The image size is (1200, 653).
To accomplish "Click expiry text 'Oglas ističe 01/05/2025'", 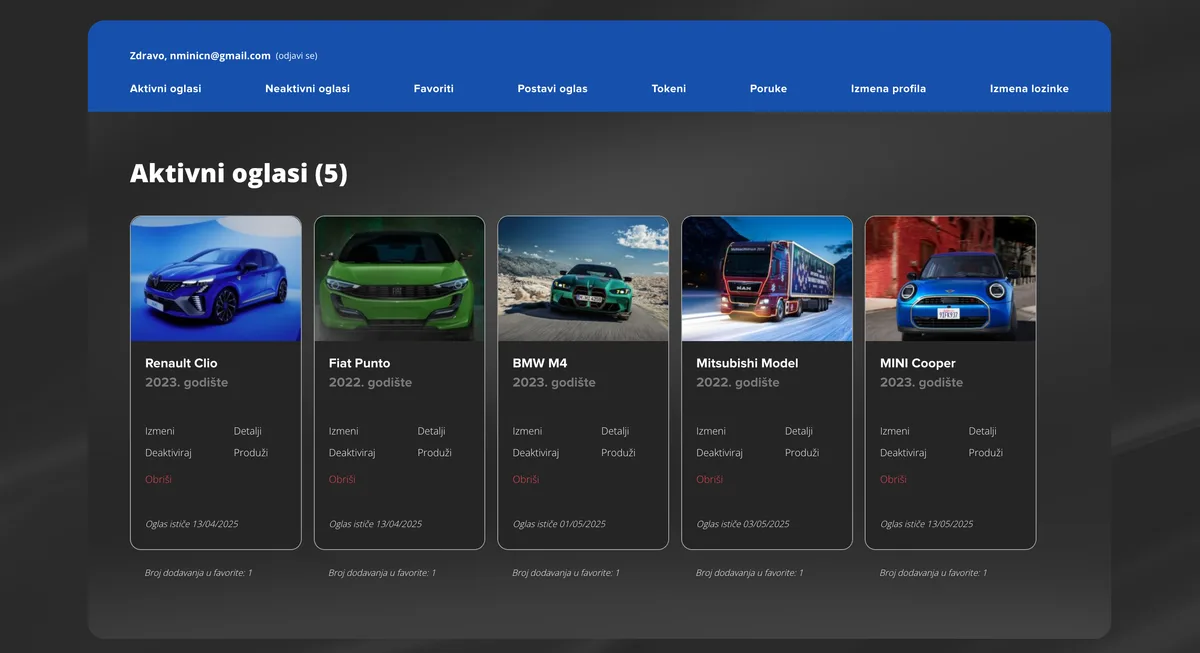I will pos(559,524).
